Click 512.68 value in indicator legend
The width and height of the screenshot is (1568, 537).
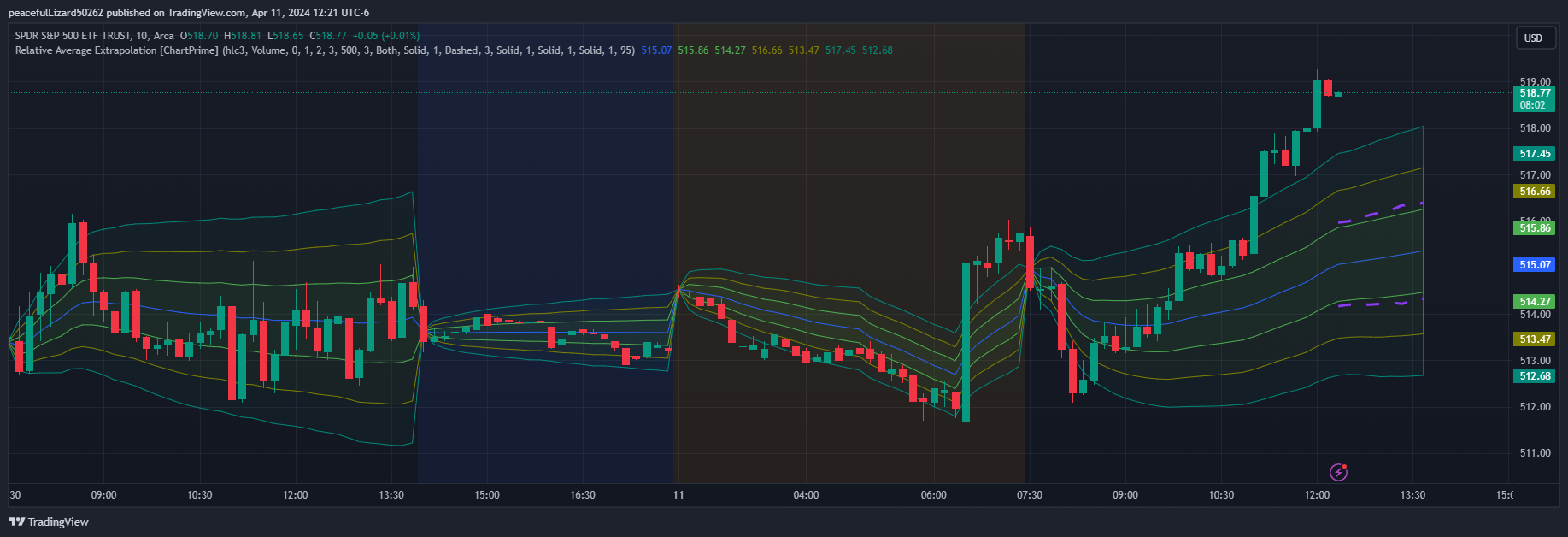(x=877, y=50)
